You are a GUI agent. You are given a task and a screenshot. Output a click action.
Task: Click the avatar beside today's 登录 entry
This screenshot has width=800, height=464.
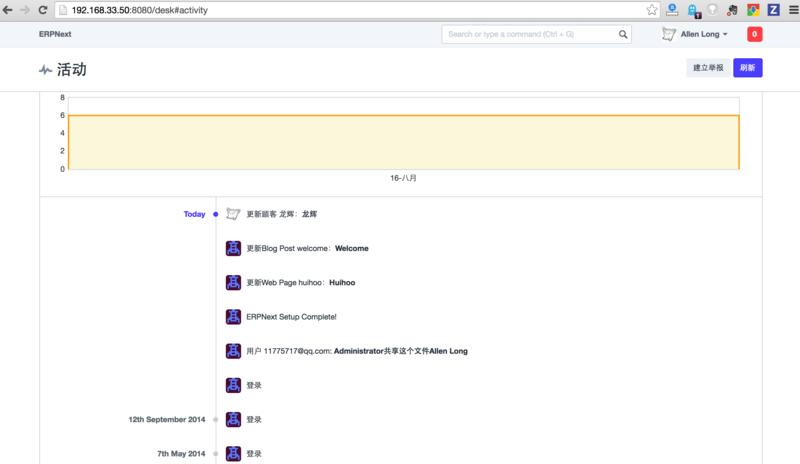click(233, 385)
